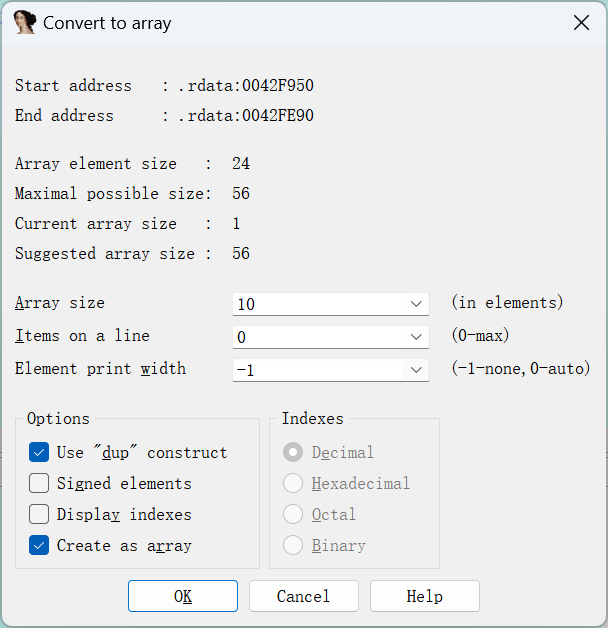Screen dimensions: 608x628
Task: Select the Hexadecimal index radio button
Action: click(293, 483)
